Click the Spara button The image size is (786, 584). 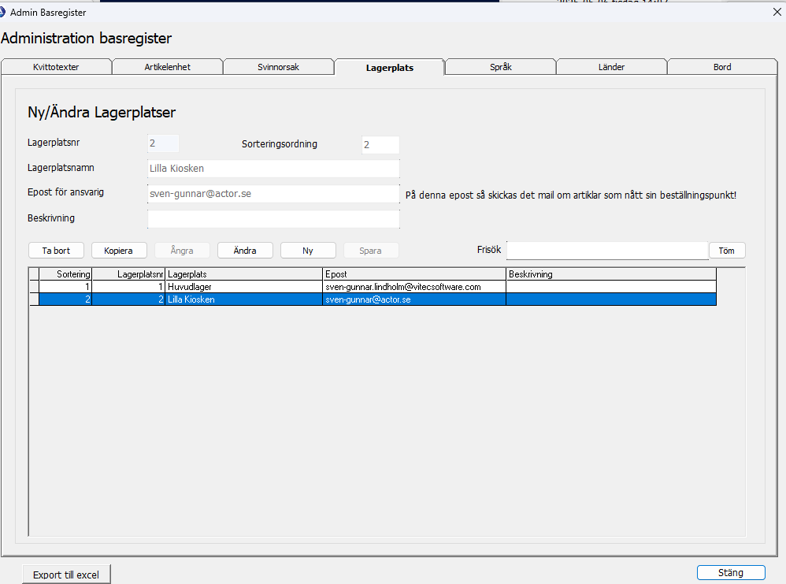pyautogui.click(x=370, y=250)
